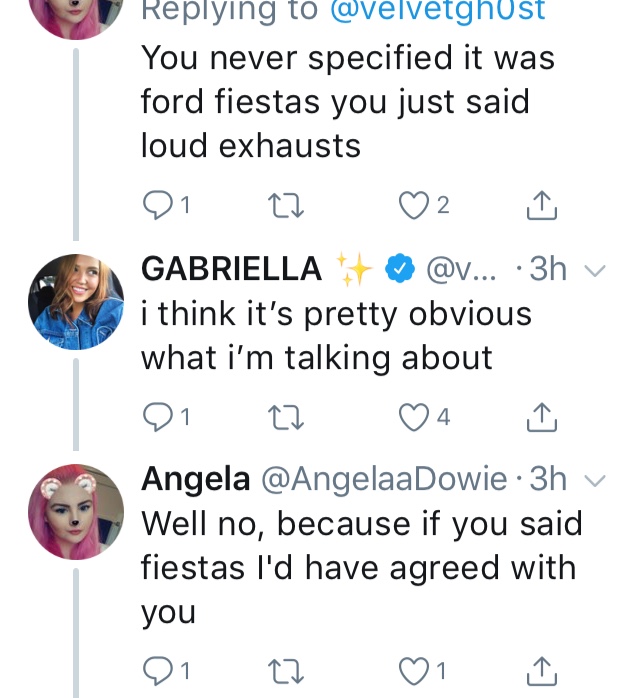This screenshot has width=636, height=698.
Task: Open the @AngelaaDowie handle link
Action: click(x=384, y=479)
